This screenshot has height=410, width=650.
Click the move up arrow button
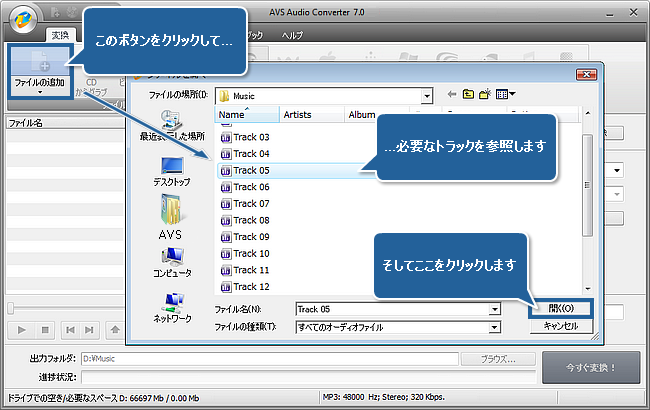pyautogui.click(x=115, y=330)
